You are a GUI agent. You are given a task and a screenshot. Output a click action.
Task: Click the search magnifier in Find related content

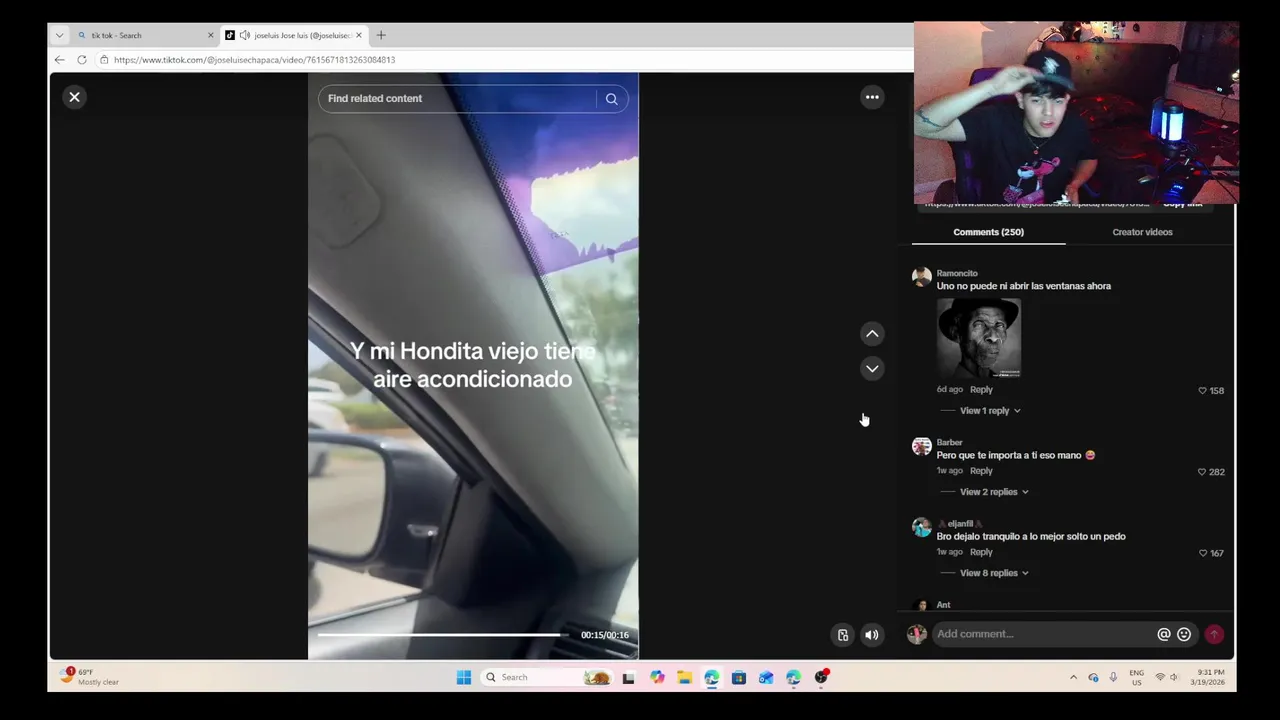pos(611,99)
